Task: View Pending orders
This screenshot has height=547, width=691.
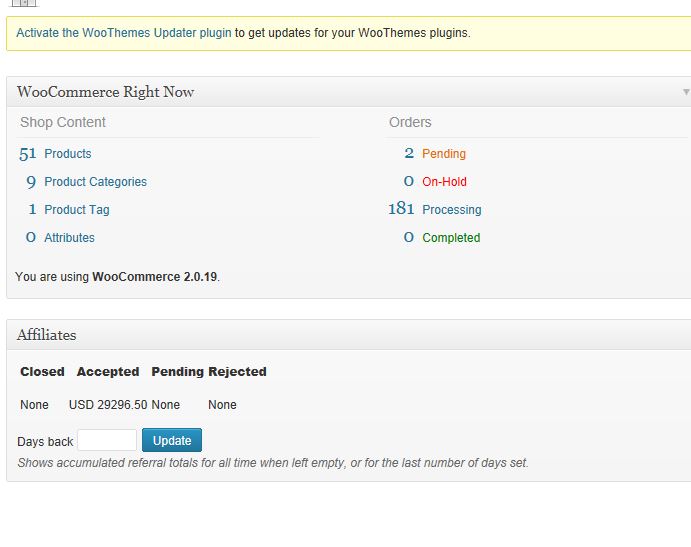Action: click(444, 154)
